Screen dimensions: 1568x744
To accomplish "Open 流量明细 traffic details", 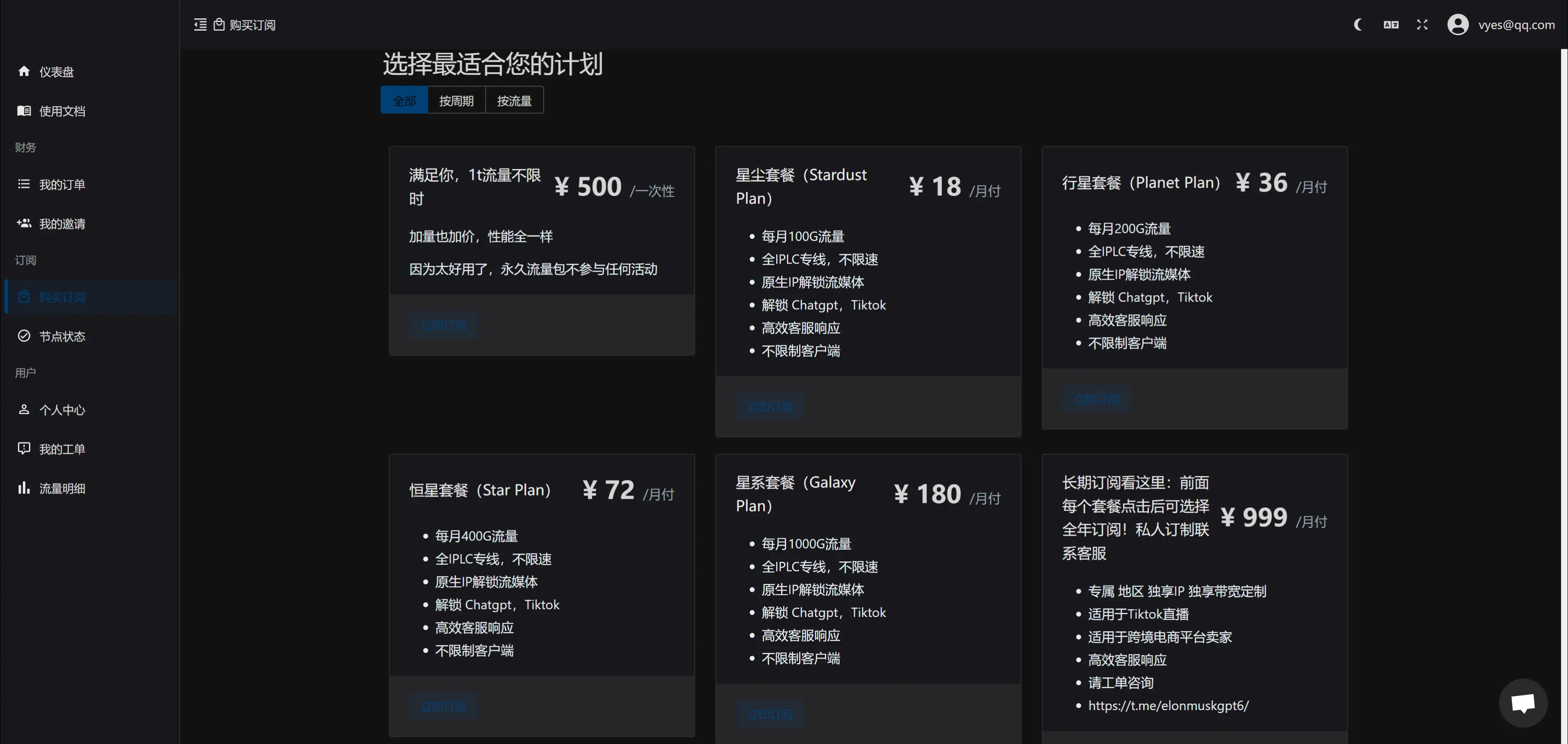I will 90,488.
